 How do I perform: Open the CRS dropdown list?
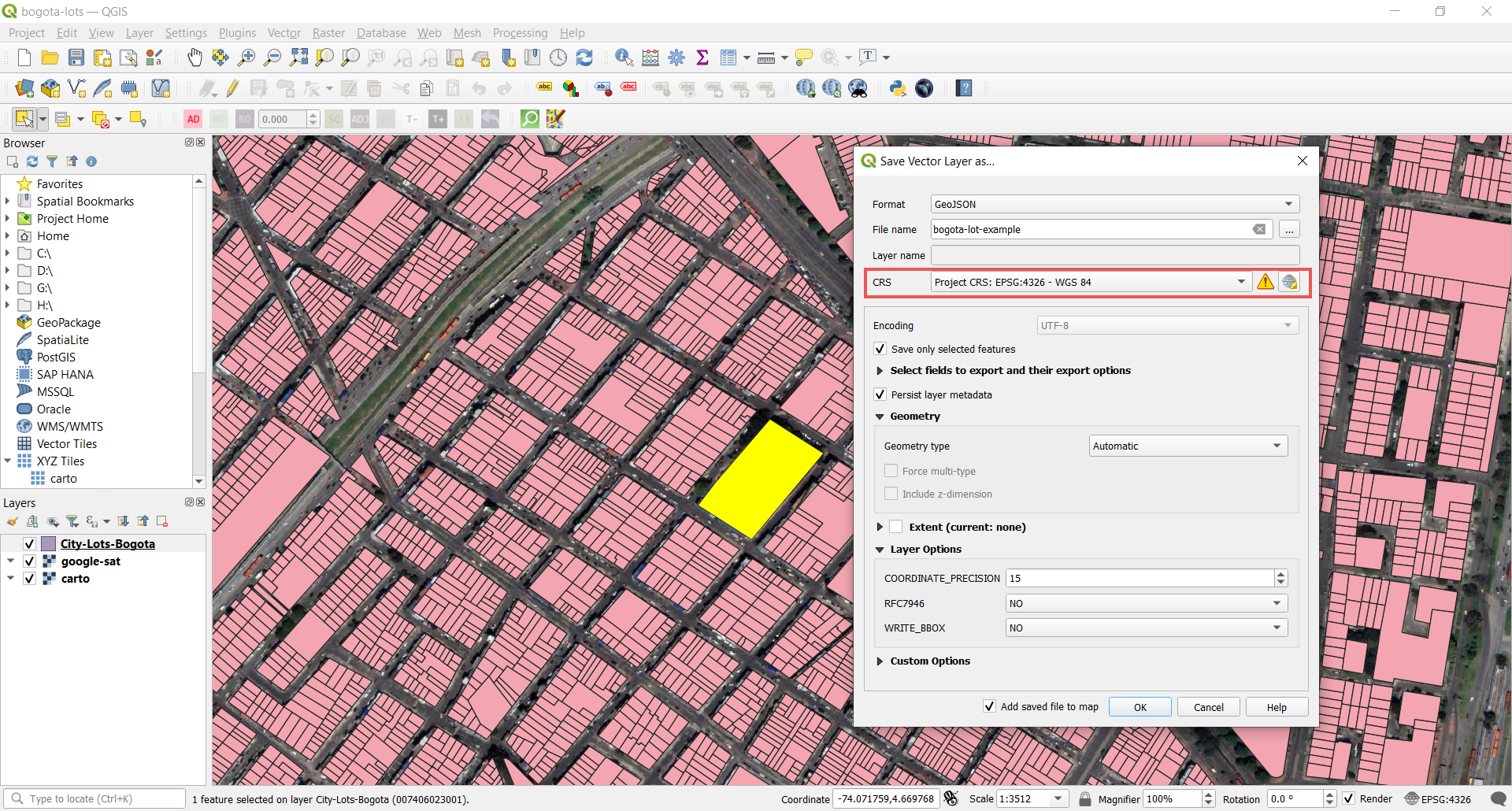pyautogui.click(x=1091, y=282)
